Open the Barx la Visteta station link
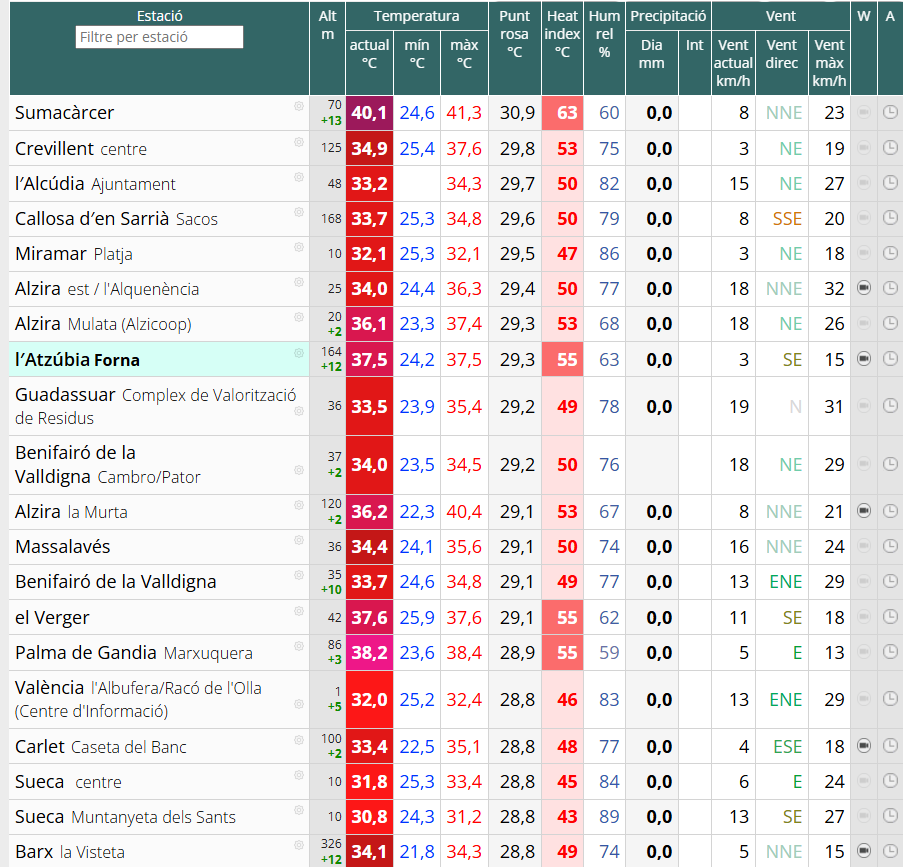 pyautogui.click(x=70, y=851)
